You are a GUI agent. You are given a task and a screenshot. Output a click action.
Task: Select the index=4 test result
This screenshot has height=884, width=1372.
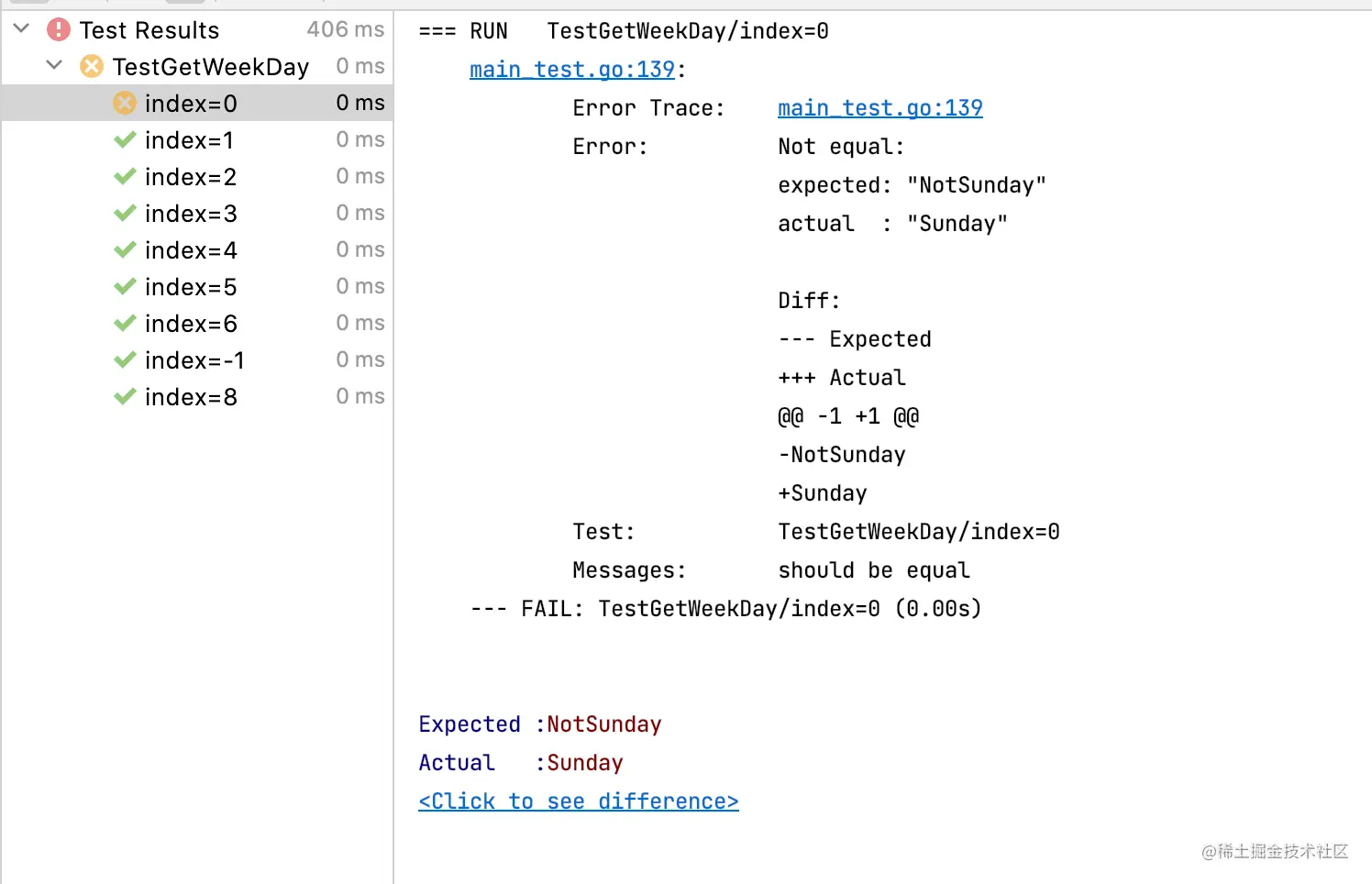pyautogui.click(x=197, y=249)
